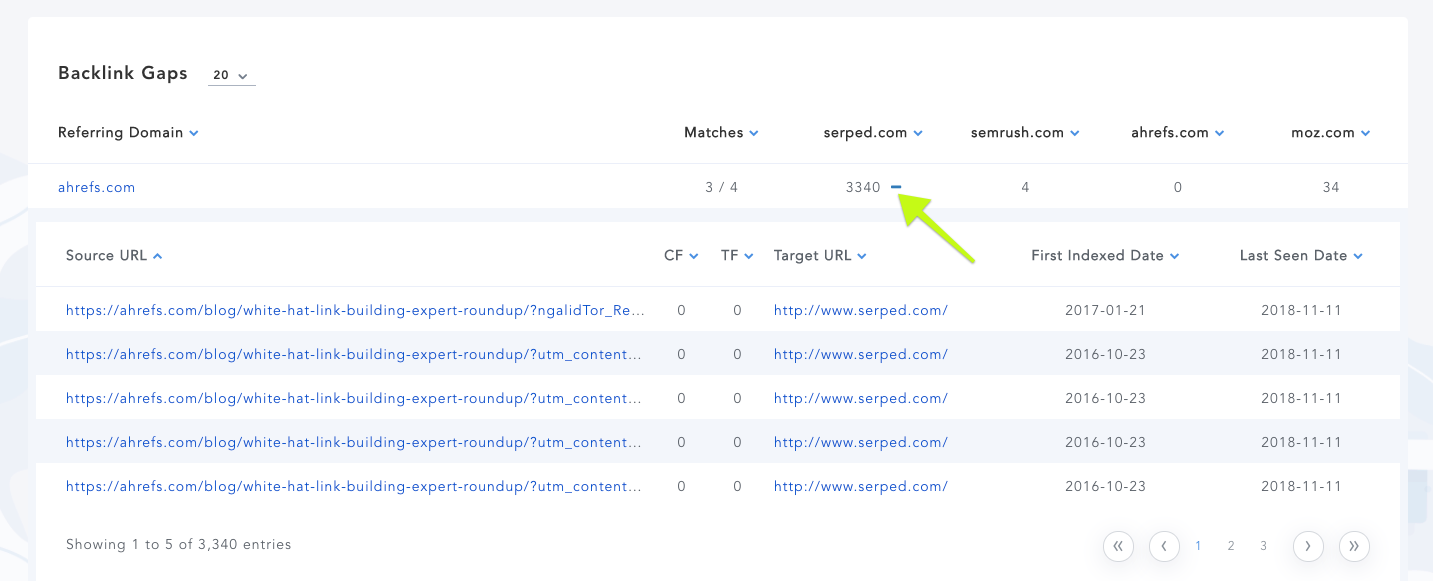The width and height of the screenshot is (1433, 581).
Task: Click the '3 / 4' matches value
Action: point(721,187)
